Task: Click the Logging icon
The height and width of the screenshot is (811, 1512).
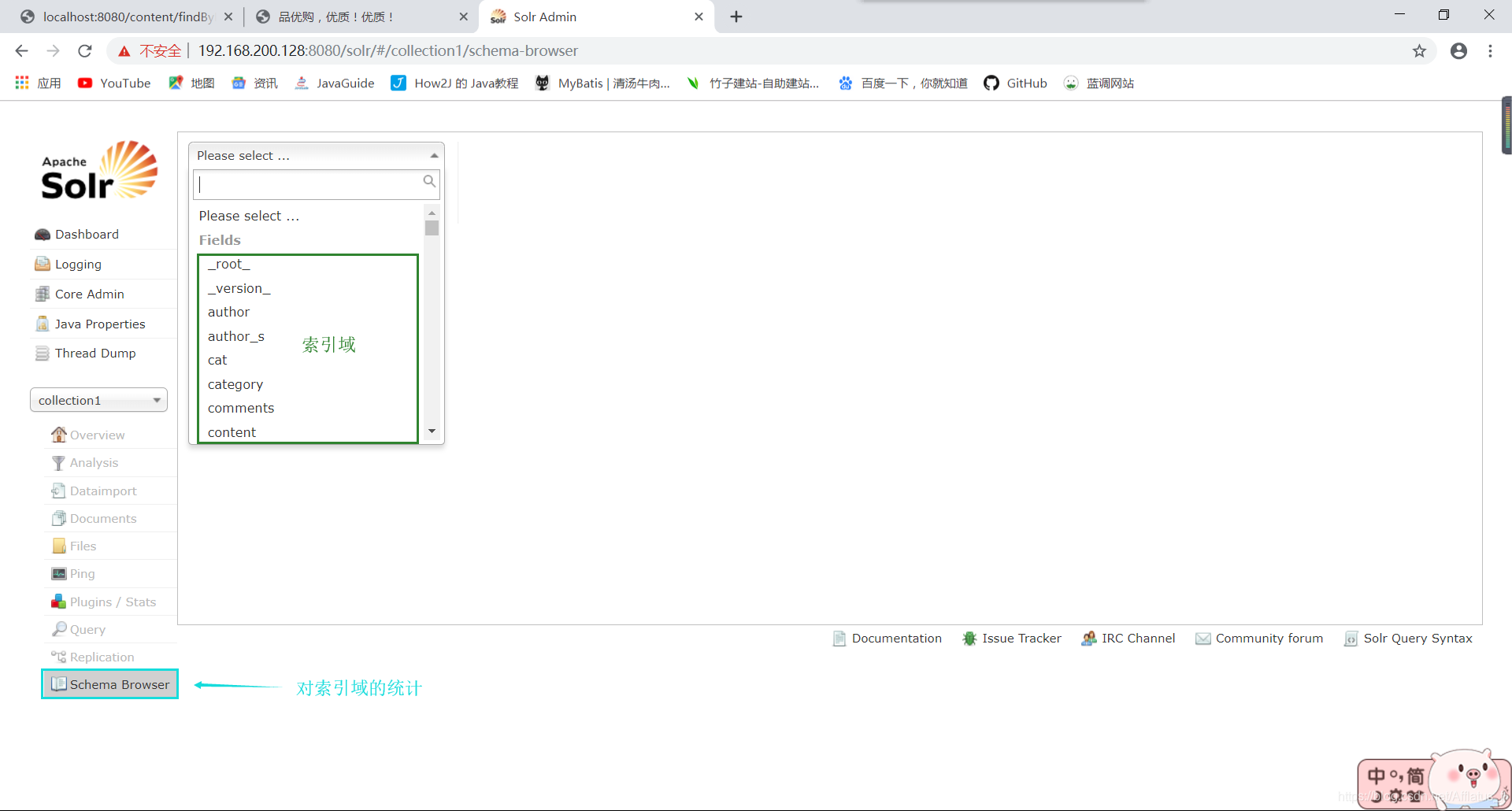Action: (x=43, y=264)
